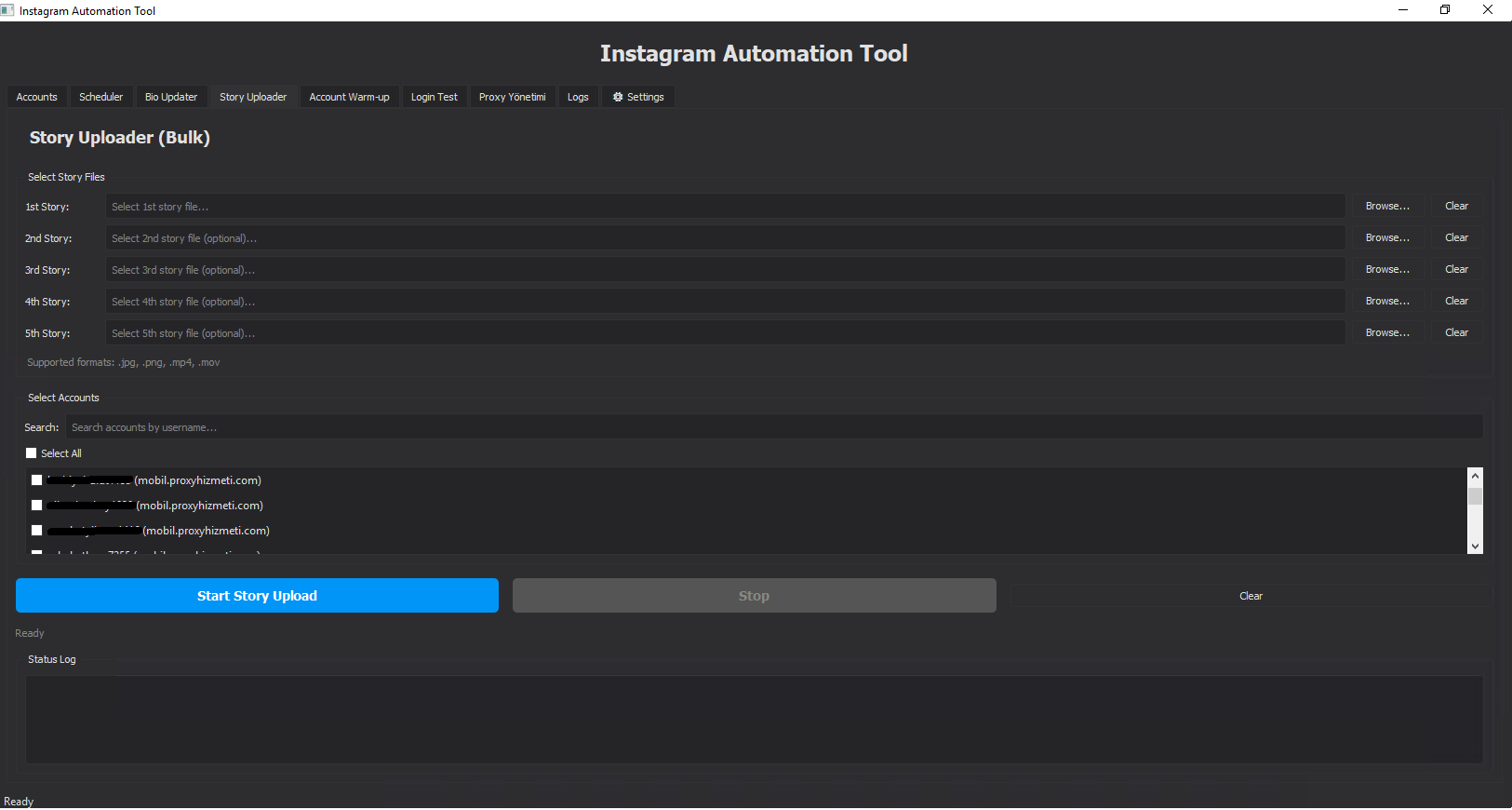The height and width of the screenshot is (810, 1512).
Task: Check the second listed account checkbox
Action: click(37, 506)
